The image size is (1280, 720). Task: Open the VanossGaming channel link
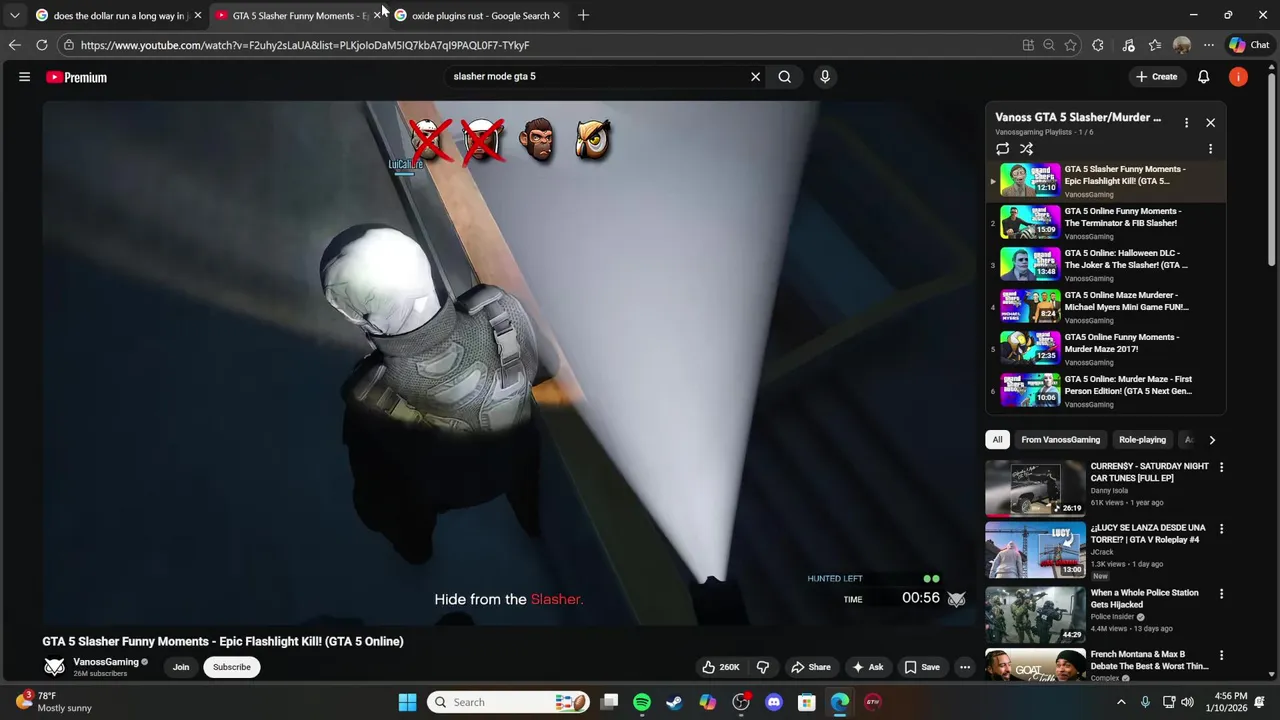105,662
